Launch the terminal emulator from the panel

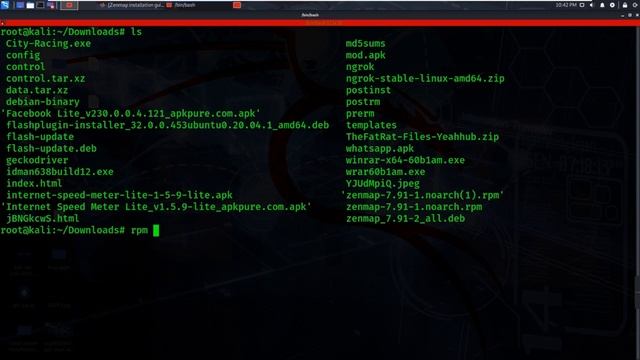40,5
